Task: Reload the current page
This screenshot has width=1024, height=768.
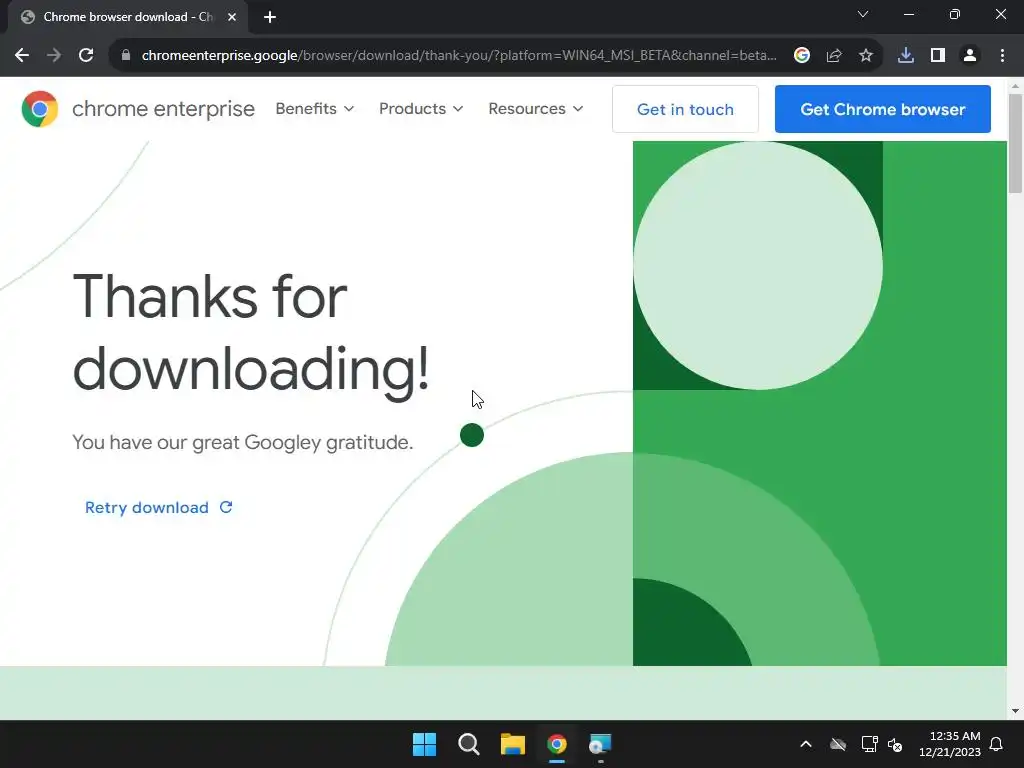Action: click(86, 56)
